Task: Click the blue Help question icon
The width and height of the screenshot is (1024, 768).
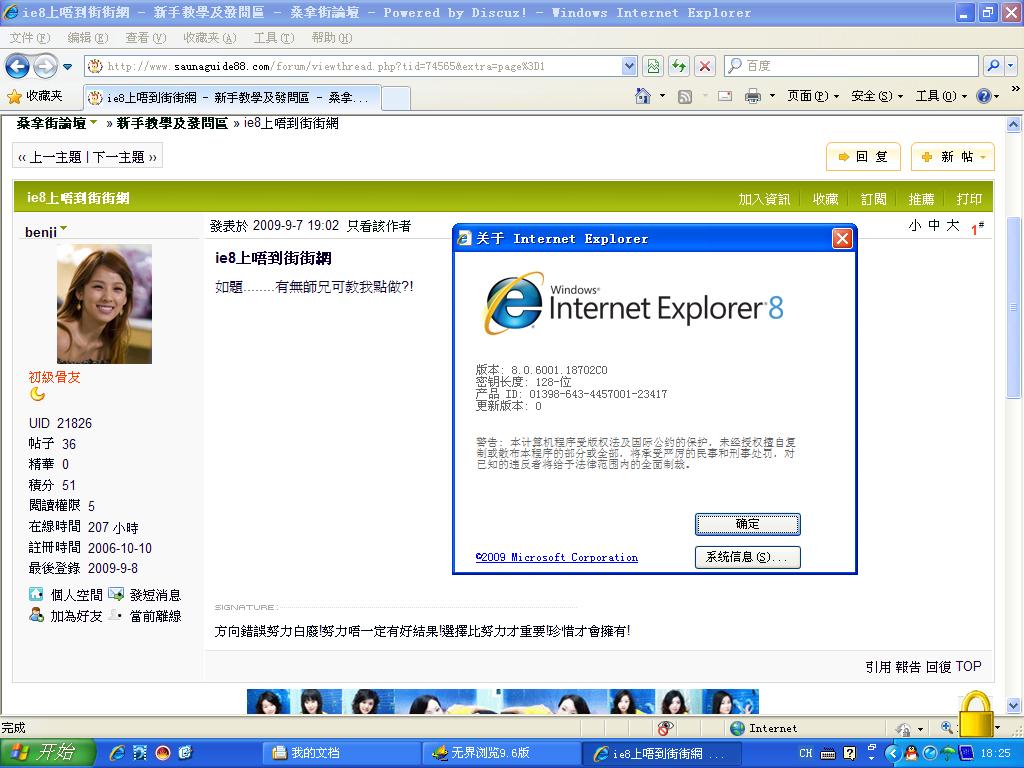Action: tap(984, 96)
